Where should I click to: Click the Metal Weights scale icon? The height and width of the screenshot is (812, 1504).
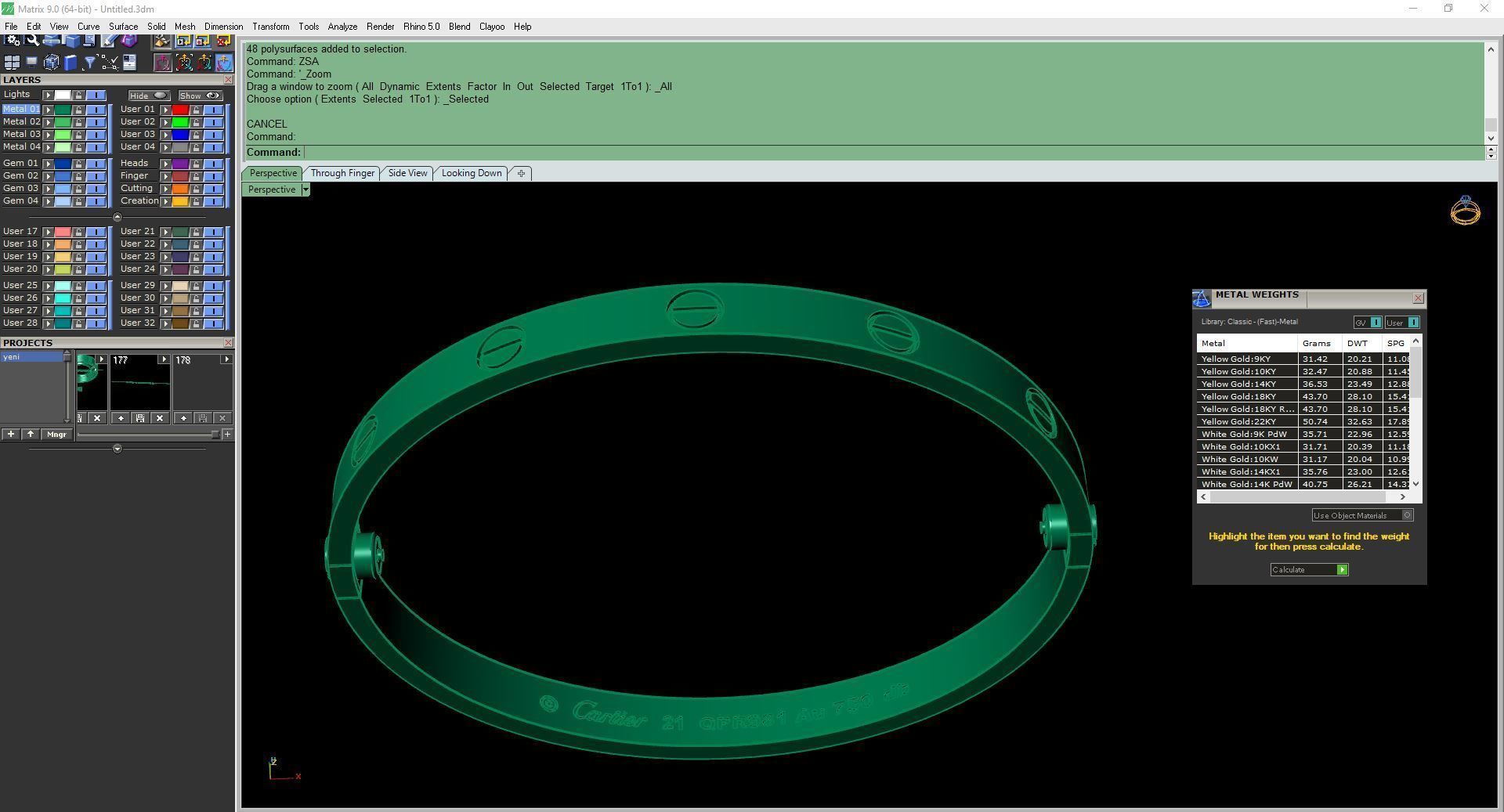1202,298
